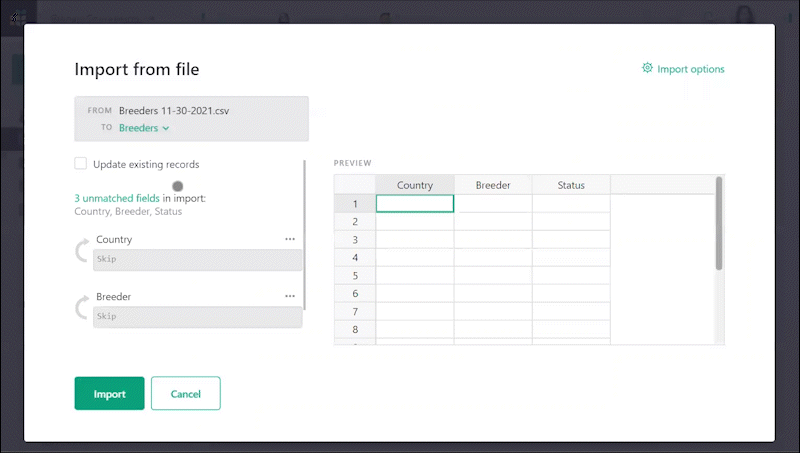Open the 3 unmatched fields link
The height and width of the screenshot is (453, 800).
117,198
